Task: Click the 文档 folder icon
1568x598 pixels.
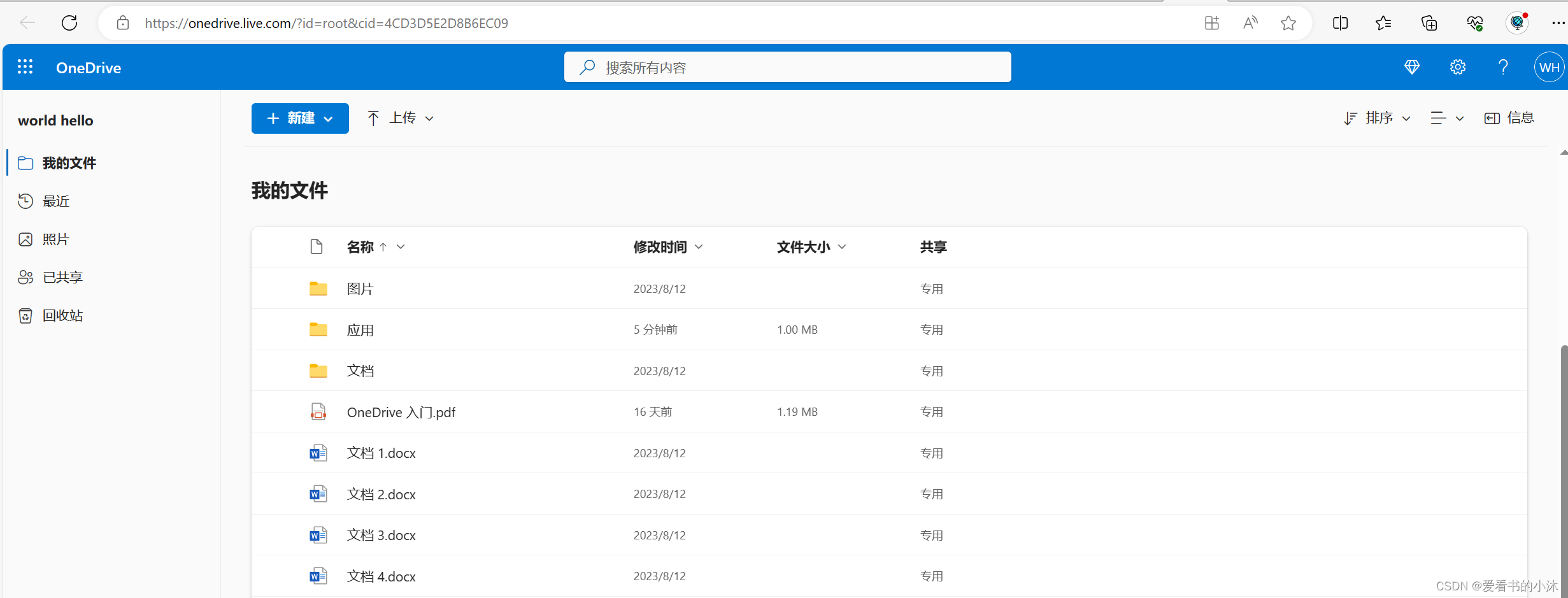Action: tap(318, 371)
